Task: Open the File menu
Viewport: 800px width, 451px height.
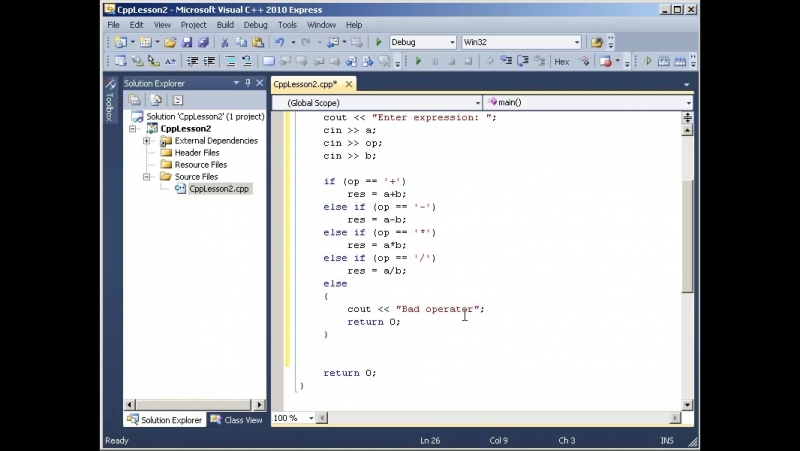Action: pyautogui.click(x=113, y=24)
